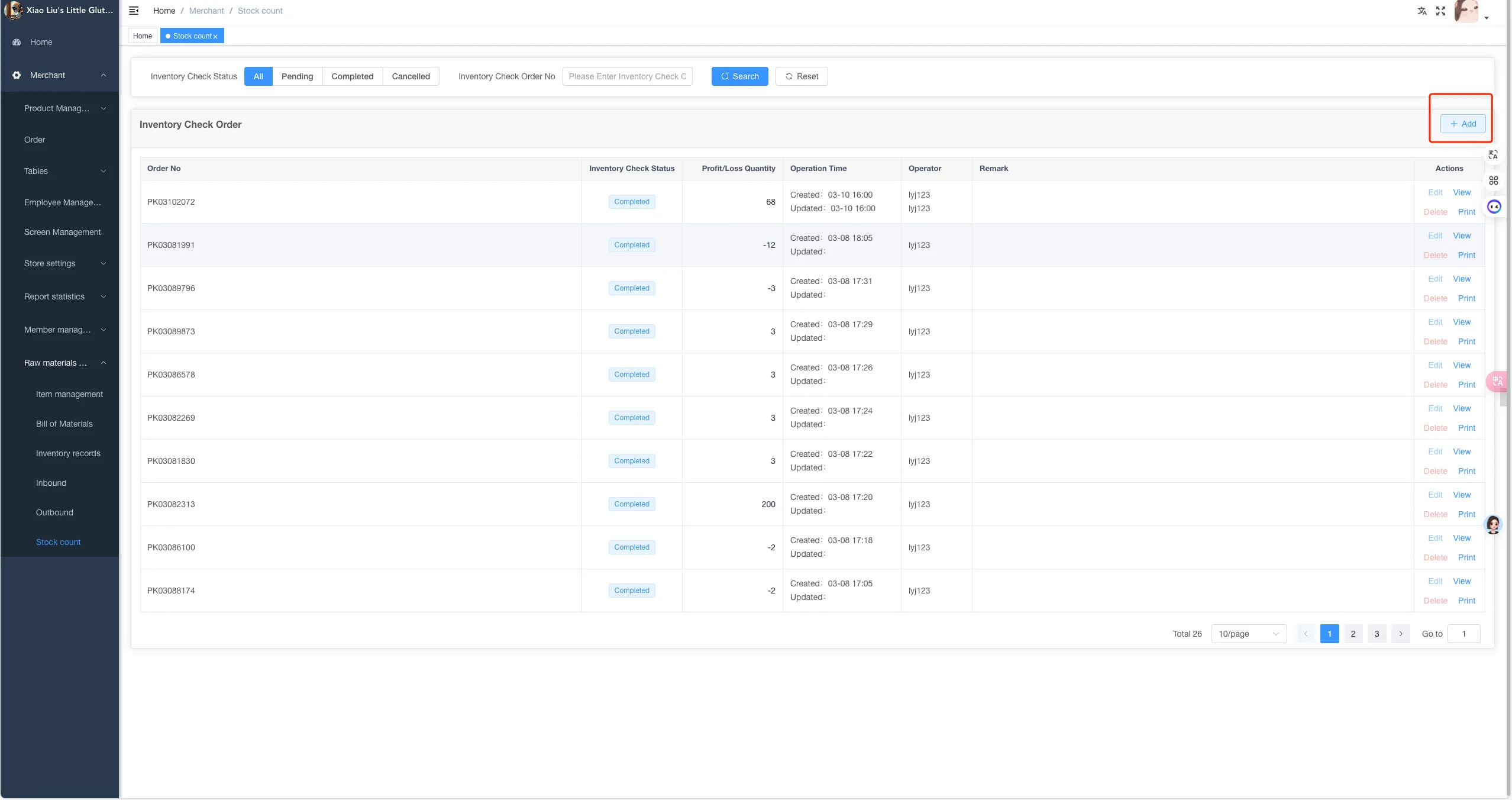Click the pink translate bubble icon
1512x800 pixels.
point(1497,381)
